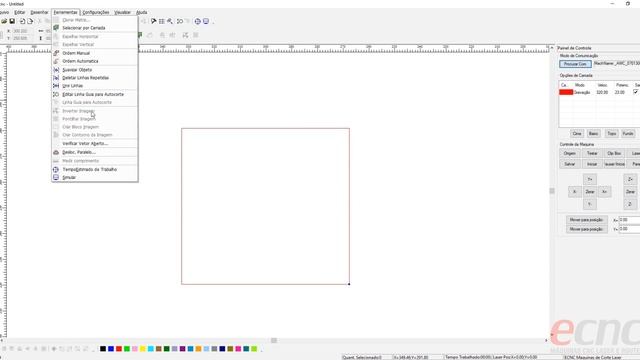640x360 pixels.
Task: Click Mover para posição beside Y field
Action: coord(586,229)
